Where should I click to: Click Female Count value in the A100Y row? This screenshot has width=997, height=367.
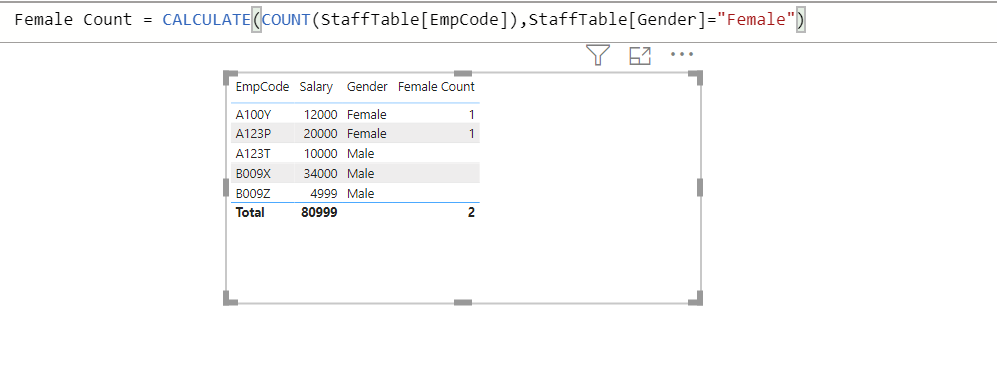[471, 114]
